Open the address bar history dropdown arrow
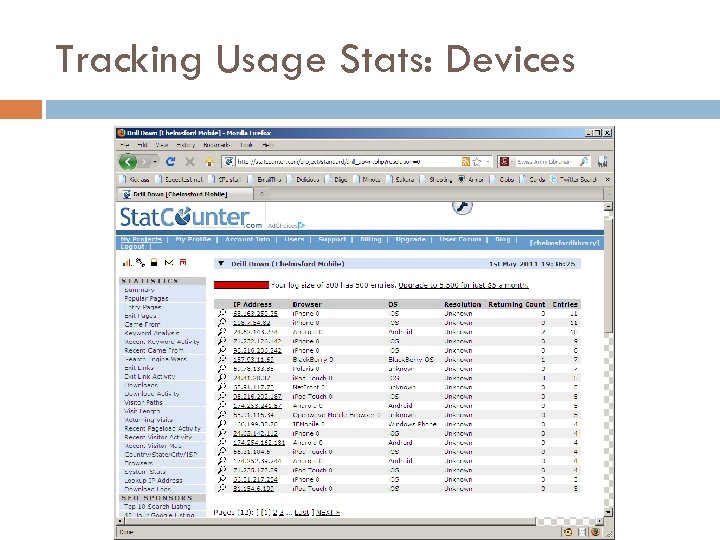The height and width of the screenshot is (540, 720). [487, 162]
